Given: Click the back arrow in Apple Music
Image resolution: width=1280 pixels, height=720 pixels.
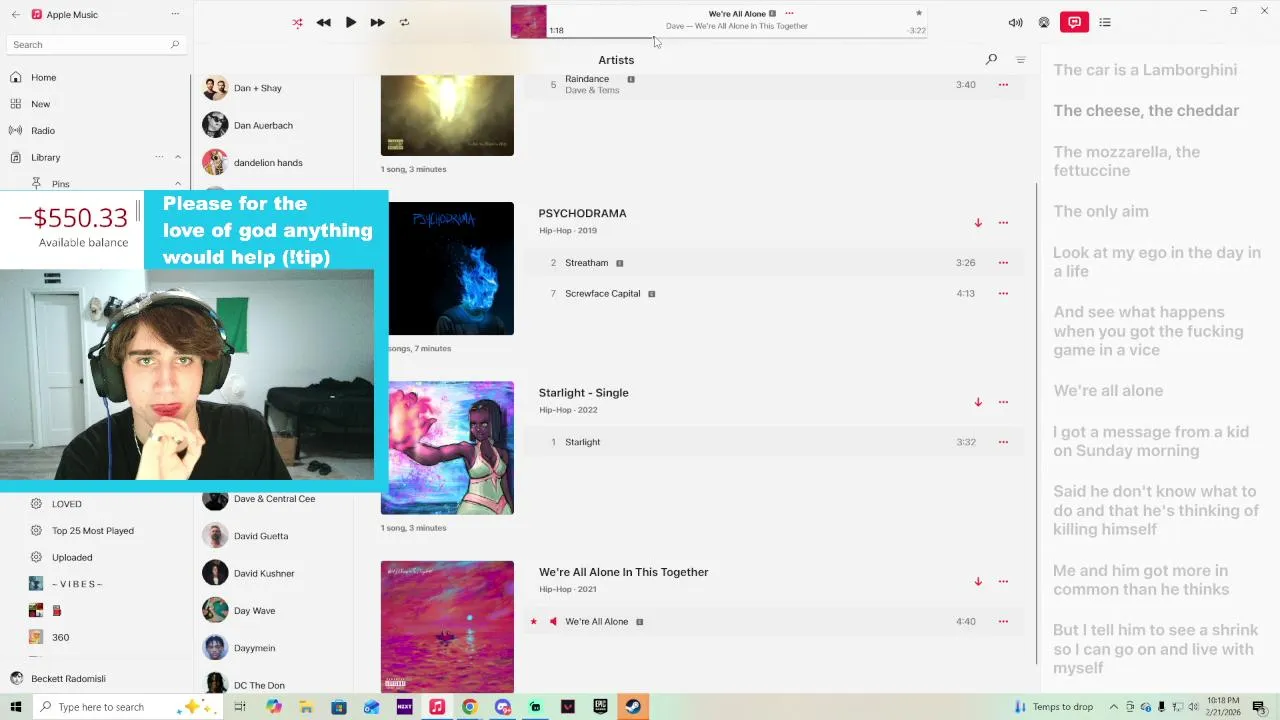Looking at the screenshot, I should pyautogui.click(x=16, y=14).
